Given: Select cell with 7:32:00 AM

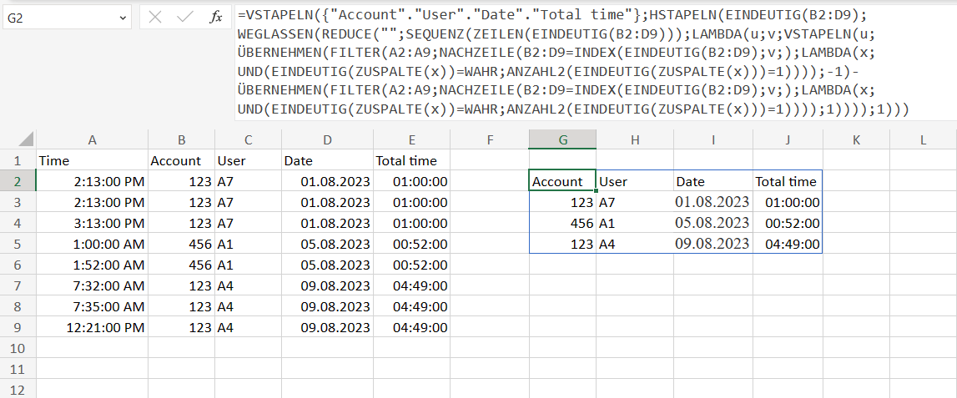Looking at the screenshot, I should click(92, 286).
